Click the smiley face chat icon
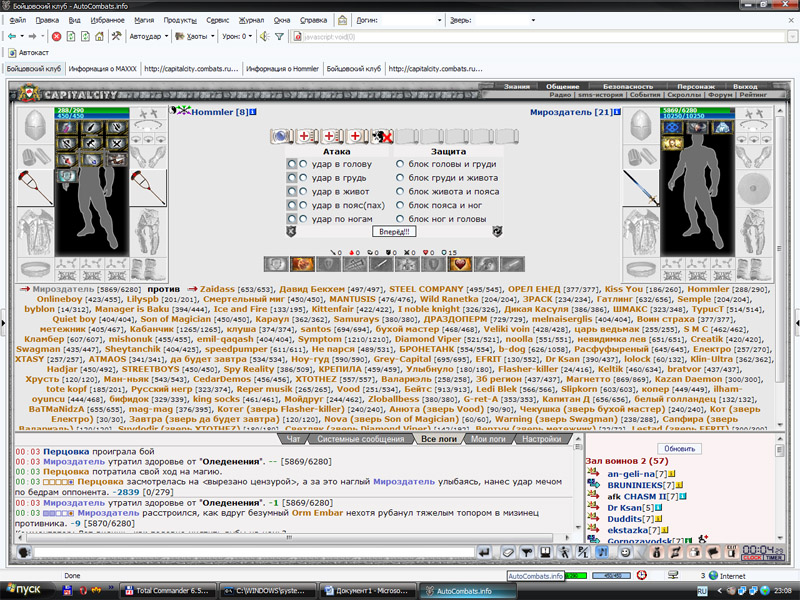Screen dimensions: 800x600 625,552
